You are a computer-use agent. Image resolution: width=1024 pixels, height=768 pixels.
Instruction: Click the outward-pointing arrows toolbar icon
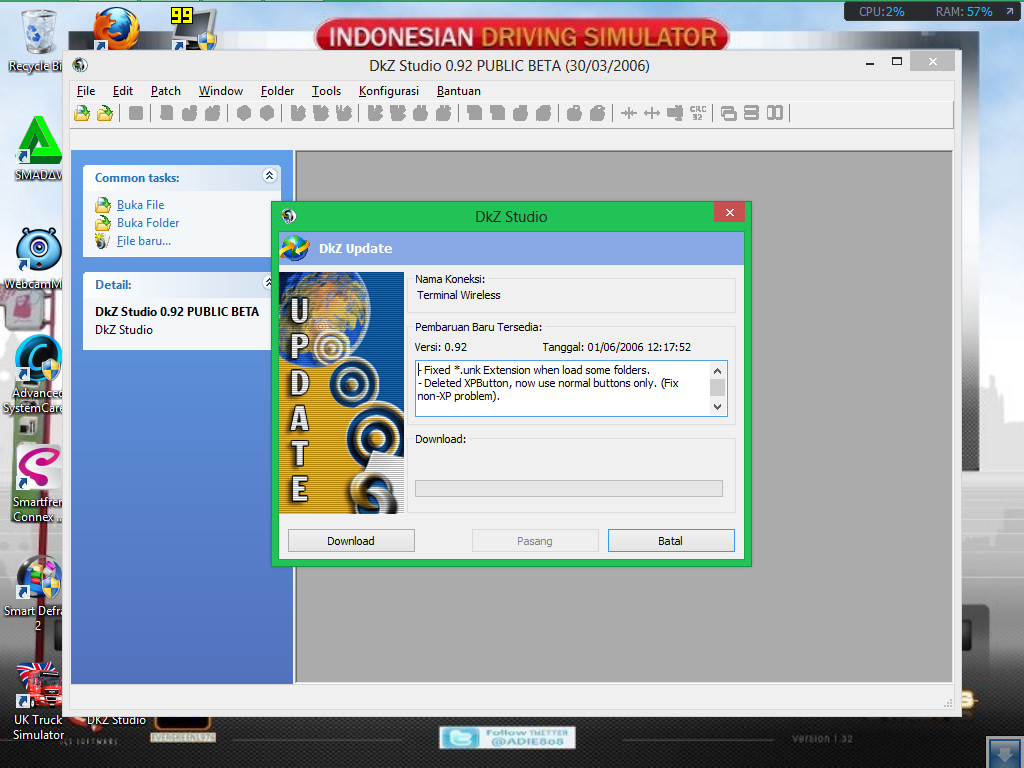pyautogui.click(x=652, y=113)
